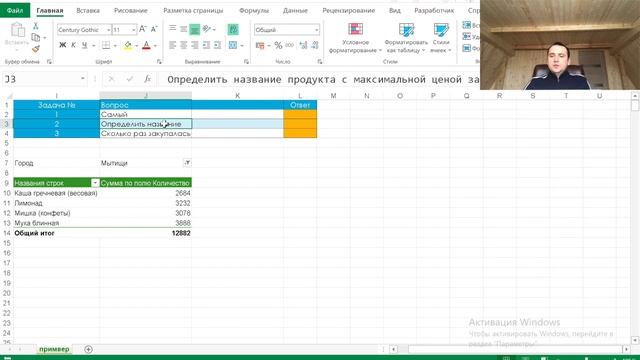Click the fill color bucket icon
This screenshot has width=640, height=360.
[x=128, y=45]
